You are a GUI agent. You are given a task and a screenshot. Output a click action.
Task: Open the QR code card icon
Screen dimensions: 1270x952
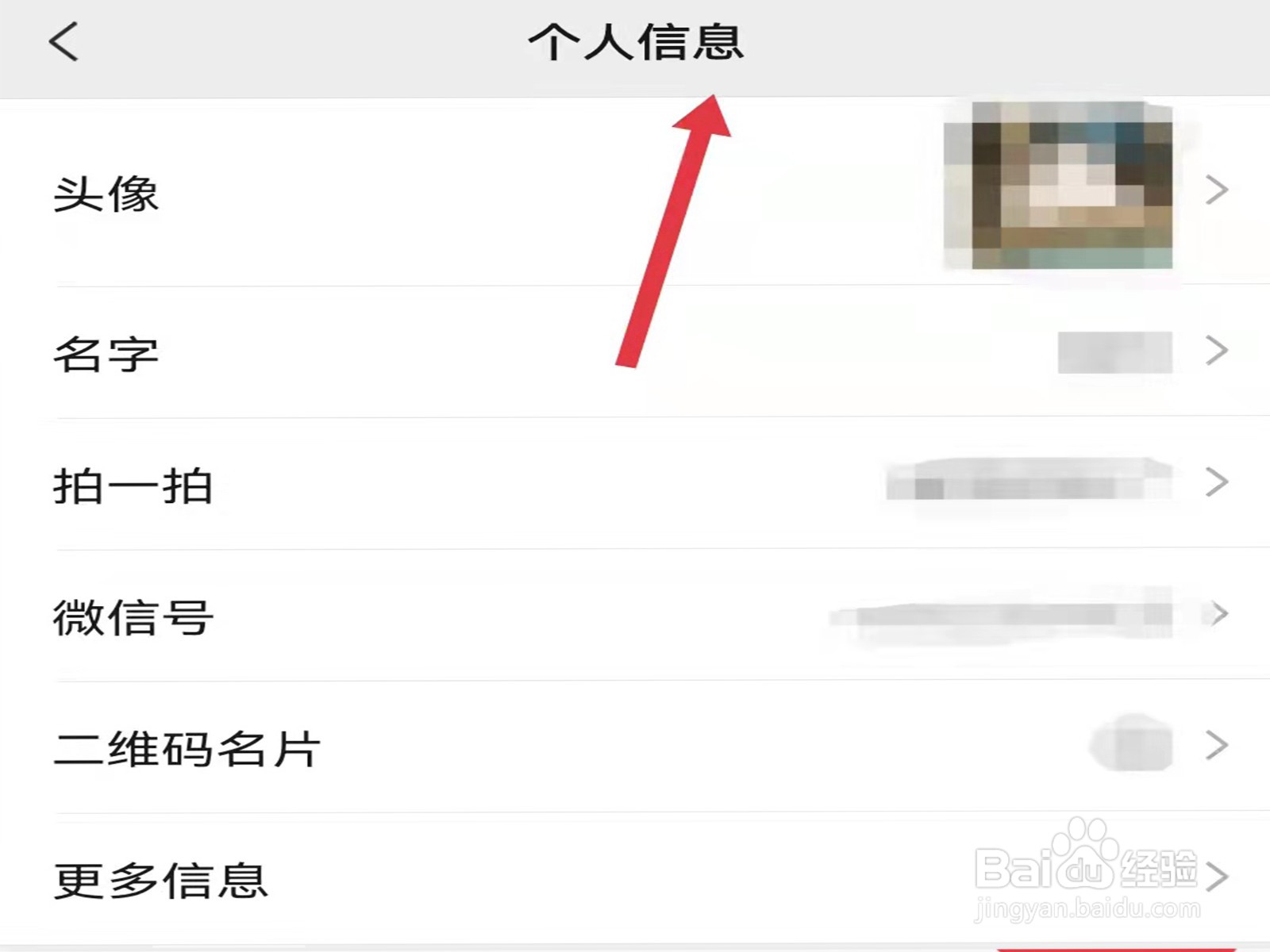click(x=1132, y=743)
